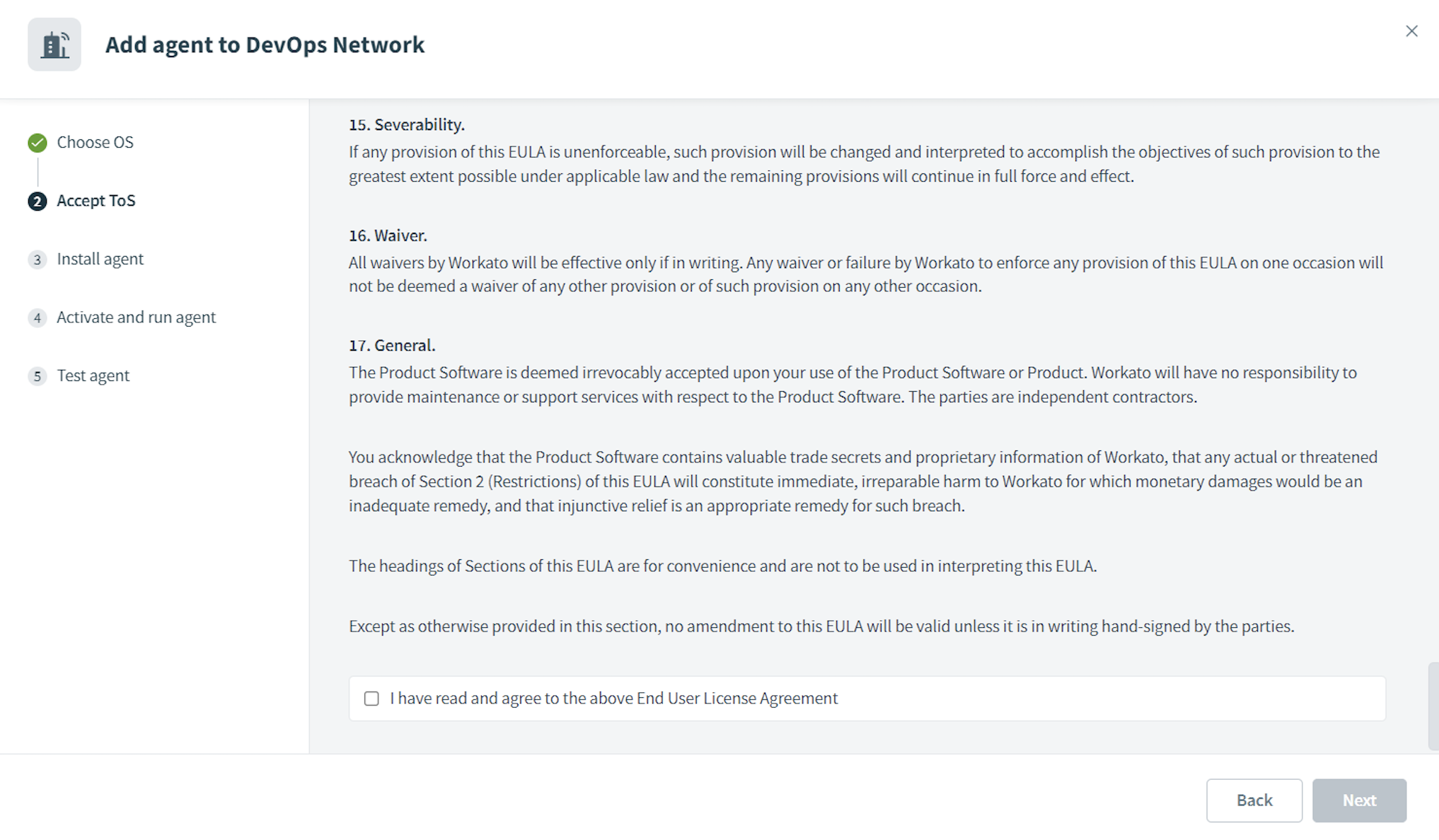The image size is (1439, 840).
Task: Select the Test agent step
Action: tap(93, 375)
